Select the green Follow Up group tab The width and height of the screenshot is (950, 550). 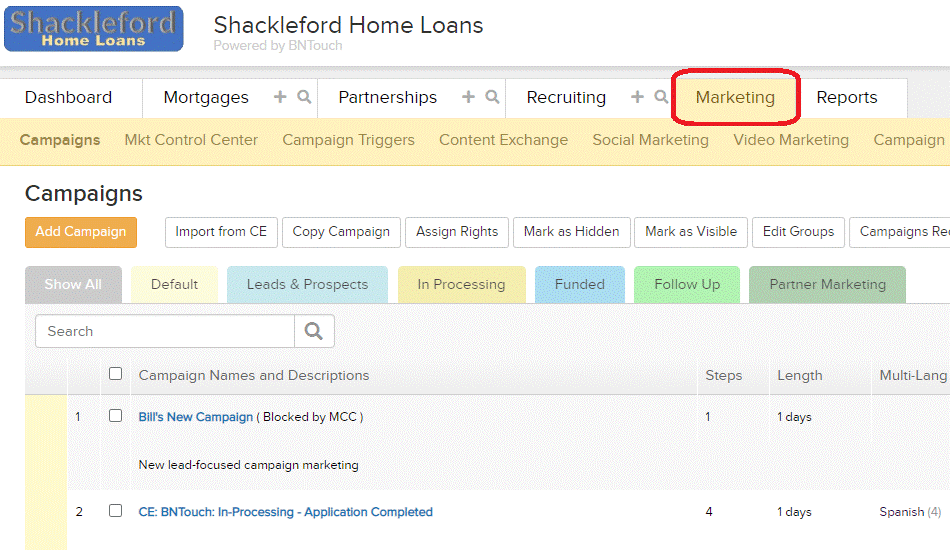pyautogui.click(x=687, y=284)
